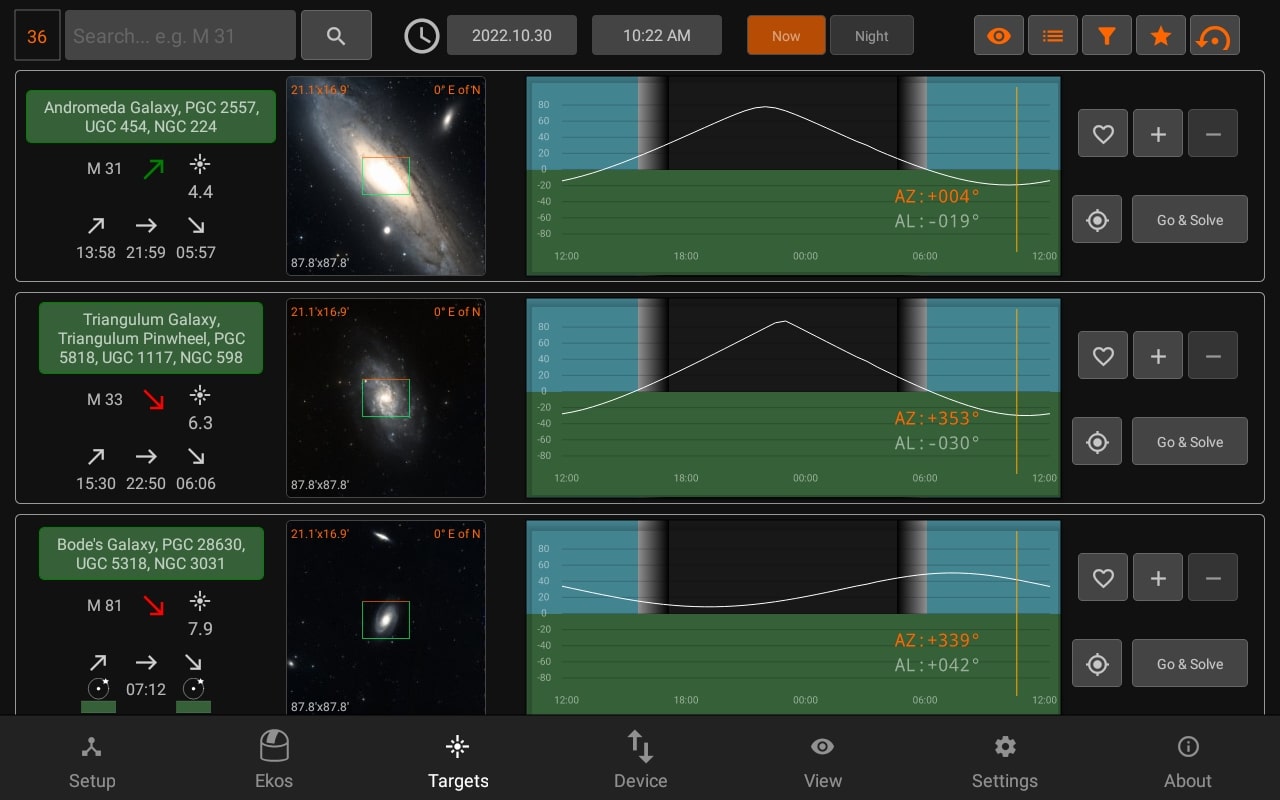Click minus button in Triangulum row

pos(1213,355)
